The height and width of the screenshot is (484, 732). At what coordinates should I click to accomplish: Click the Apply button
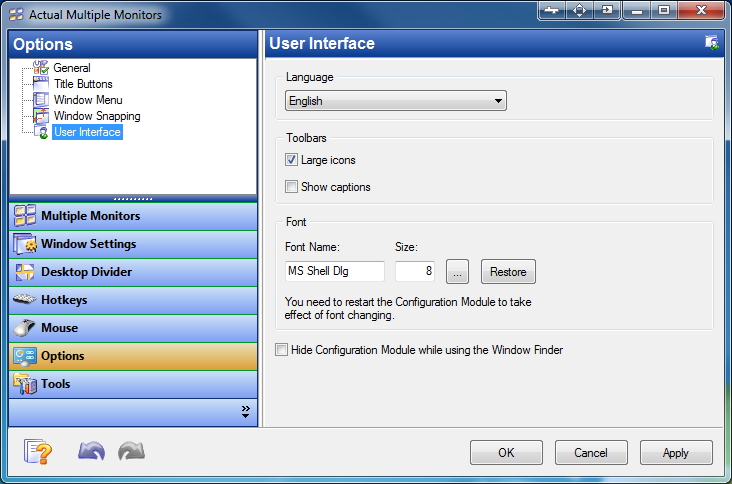coord(676,453)
